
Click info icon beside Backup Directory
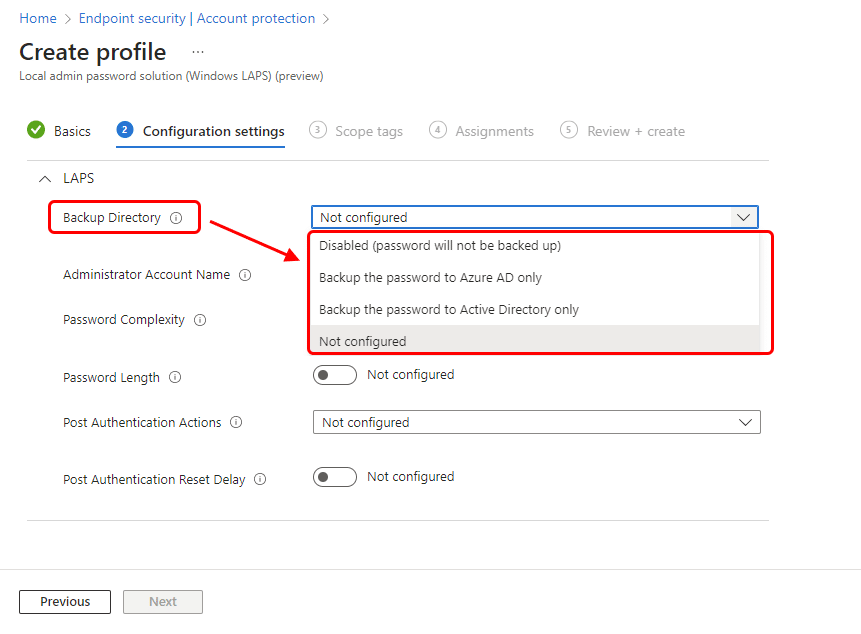[x=176, y=218]
